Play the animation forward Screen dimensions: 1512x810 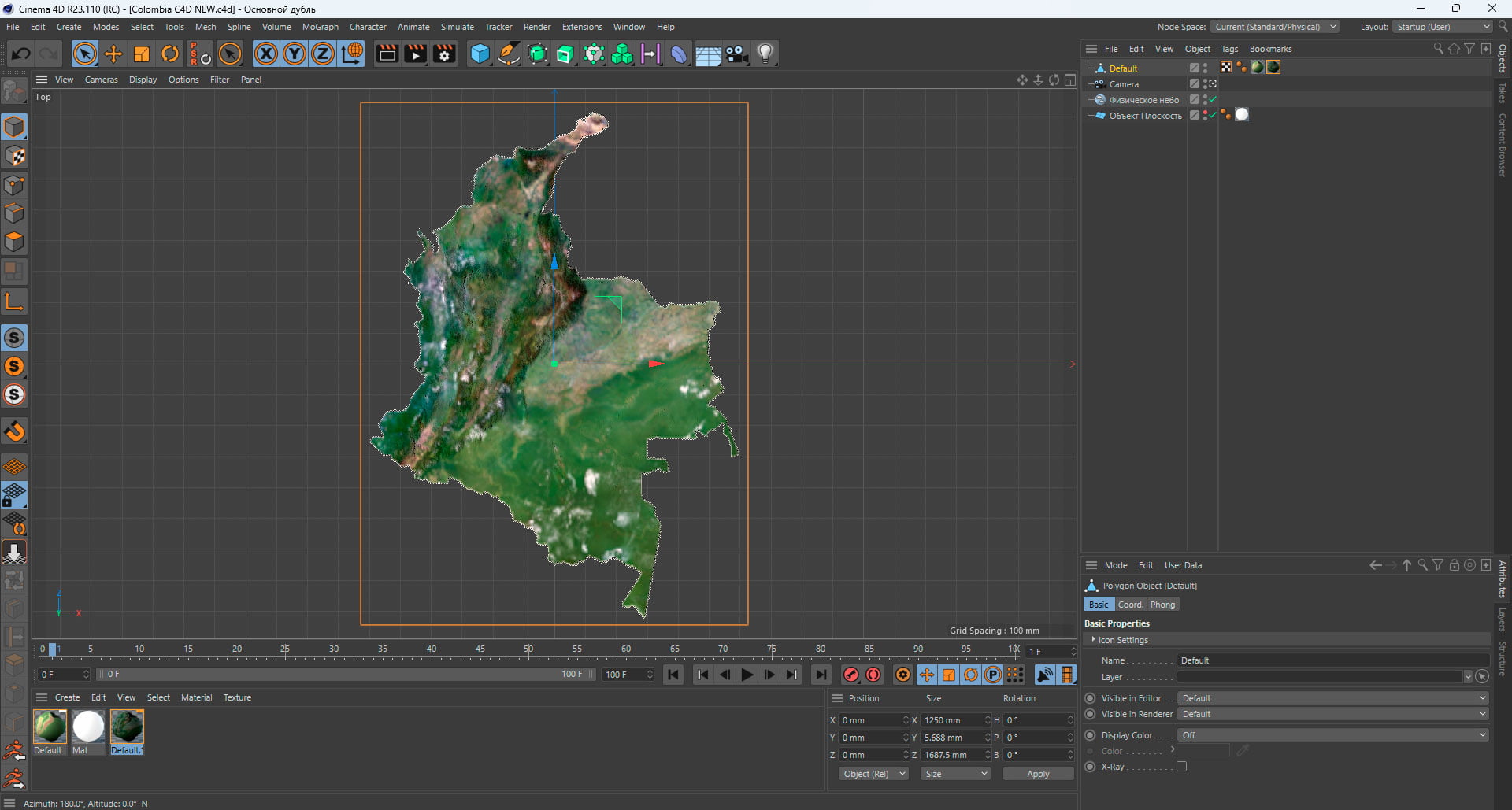[x=747, y=675]
